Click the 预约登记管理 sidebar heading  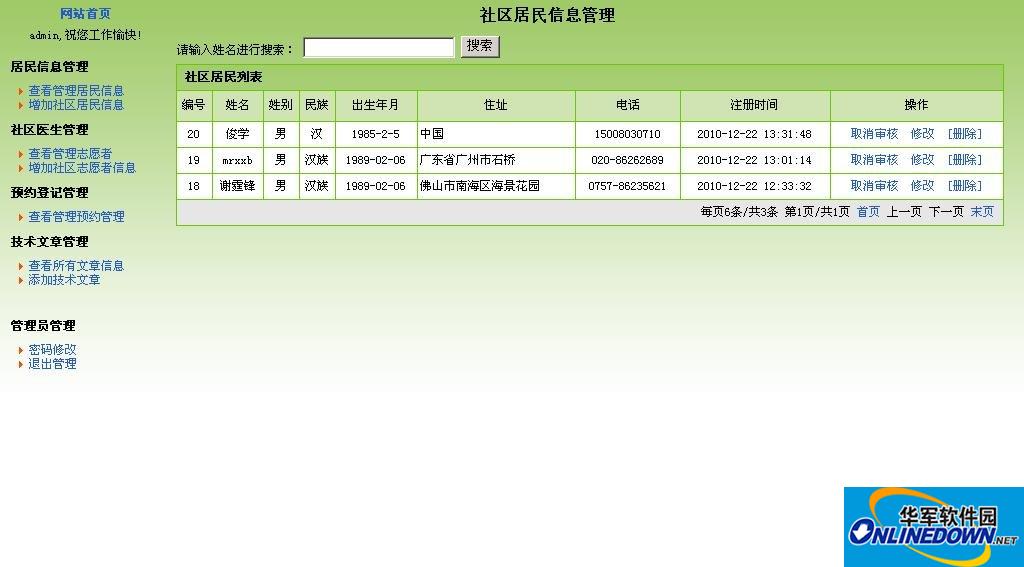click(50, 193)
